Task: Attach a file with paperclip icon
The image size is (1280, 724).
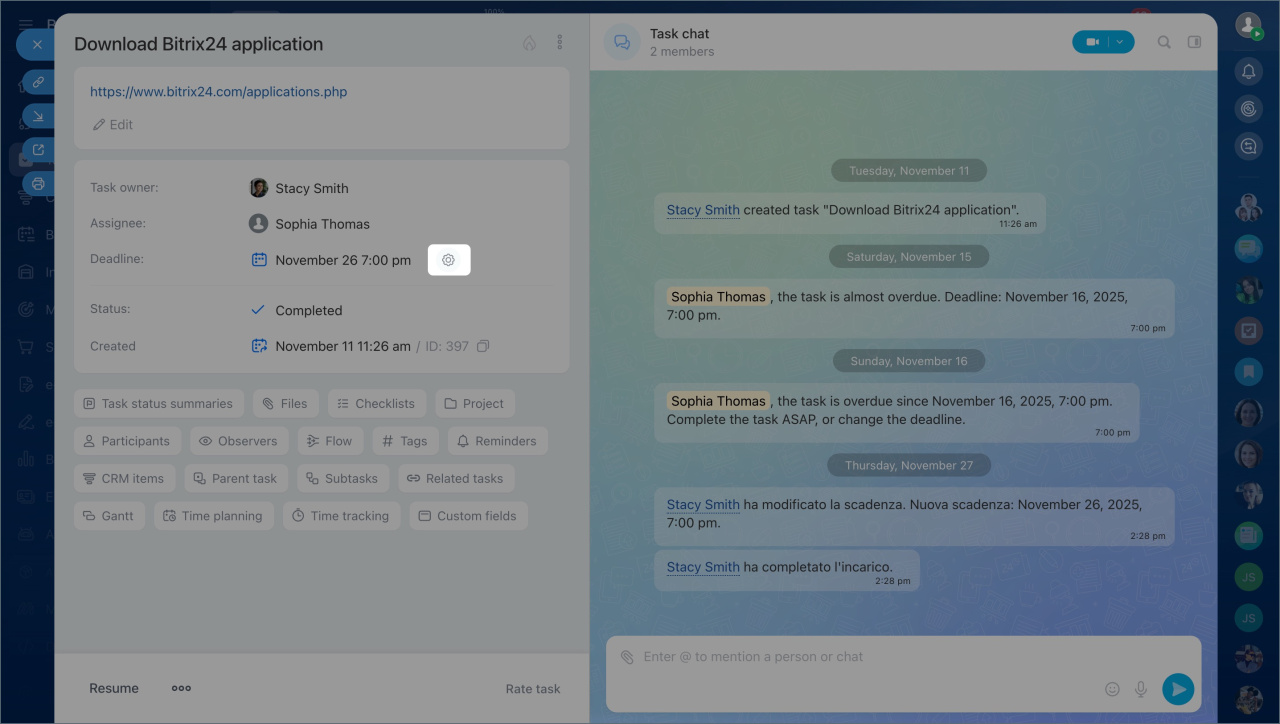Action: click(627, 657)
